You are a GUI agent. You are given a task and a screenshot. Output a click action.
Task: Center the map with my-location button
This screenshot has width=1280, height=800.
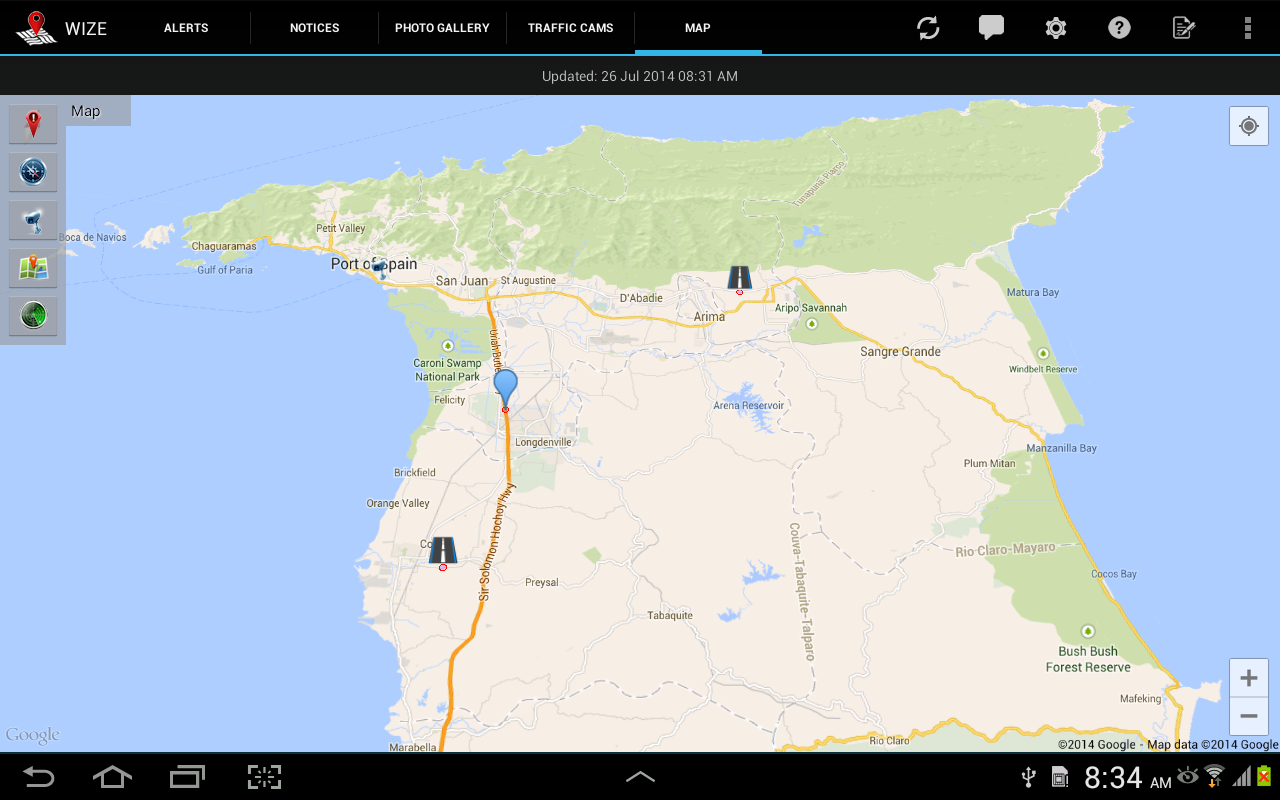coord(1248,126)
